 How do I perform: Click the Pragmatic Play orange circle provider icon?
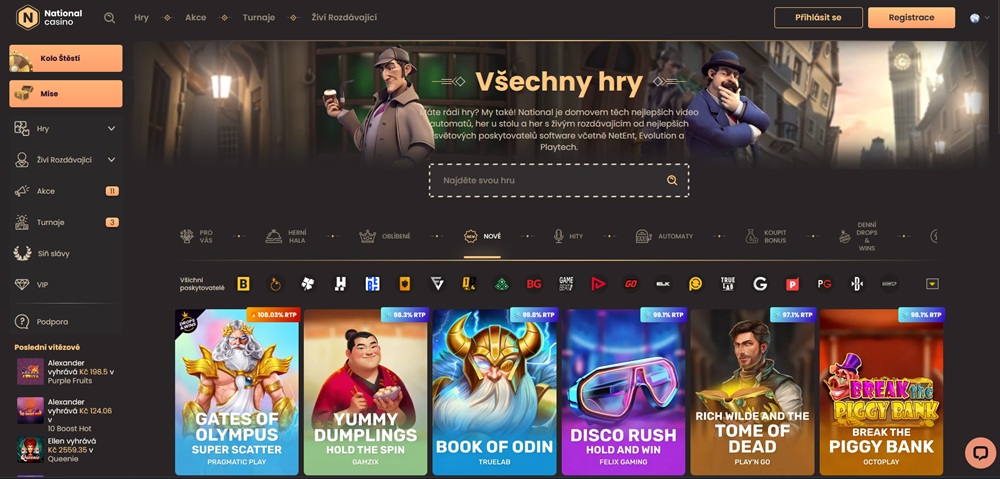pos(276,284)
